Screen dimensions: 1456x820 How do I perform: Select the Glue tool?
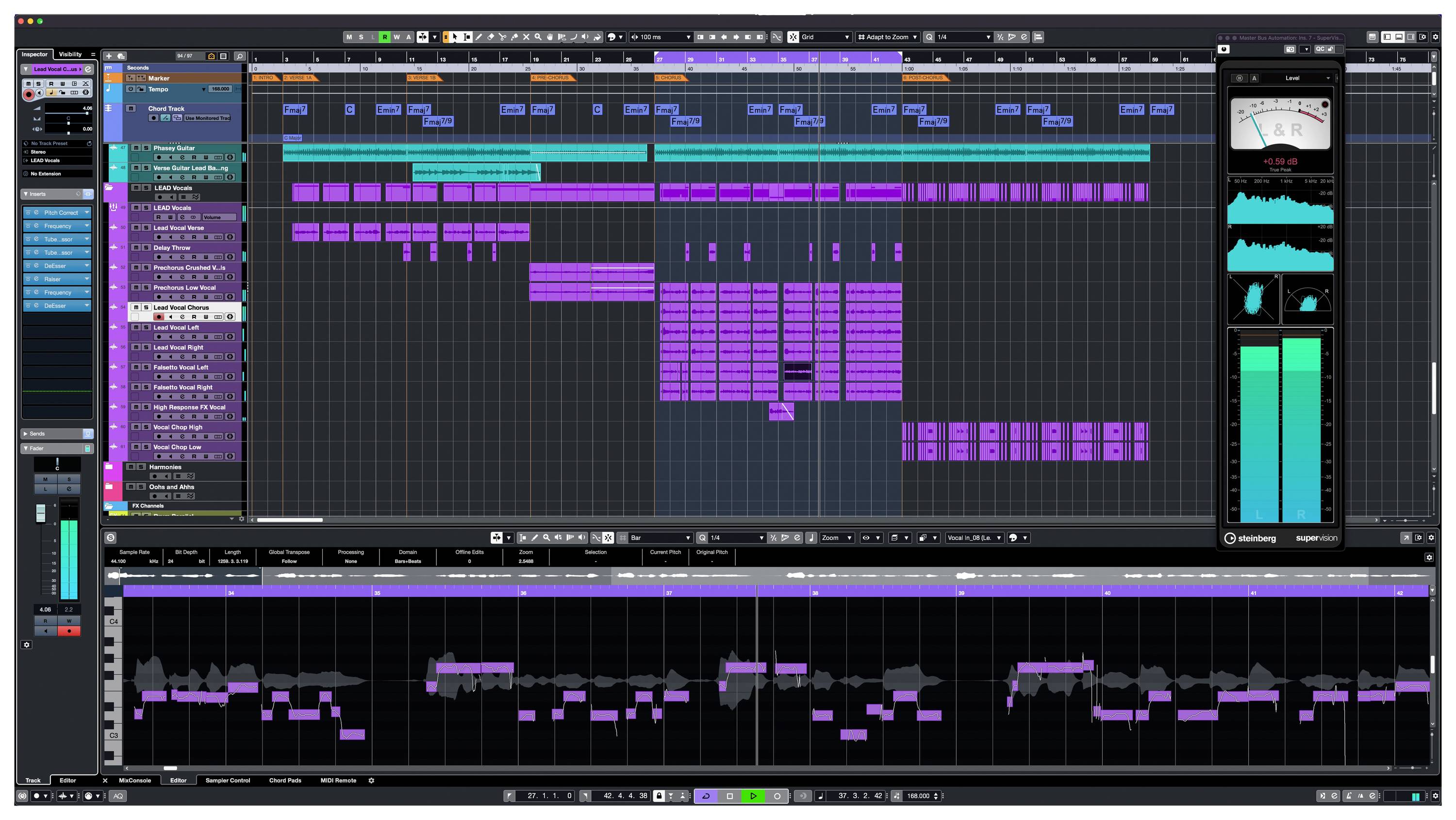[x=514, y=37]
